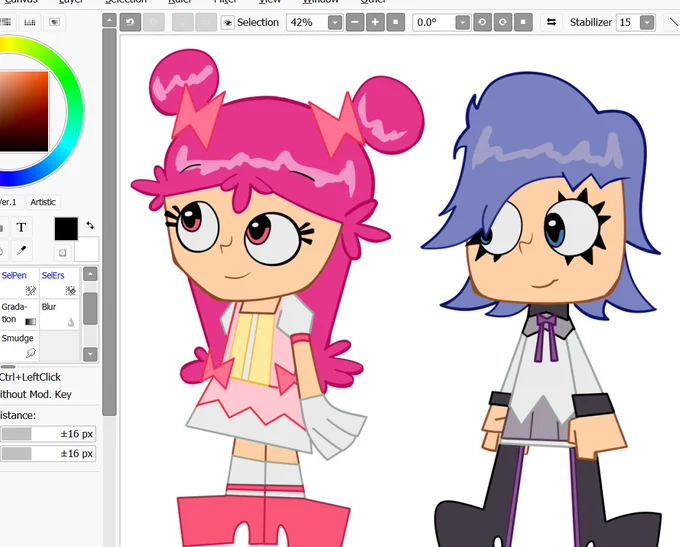The height and width of the screenshot is (547, 680).
Task: Reset zoom with the square button after plus
Action: 396,22
